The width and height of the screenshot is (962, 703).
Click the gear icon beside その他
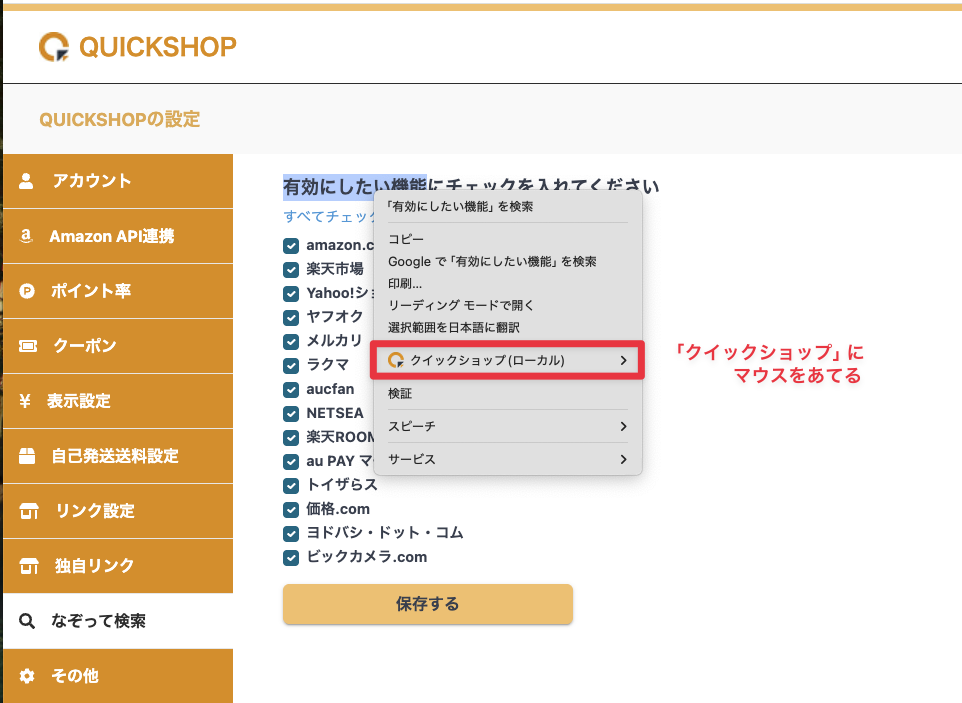click(x=27, y=676)
